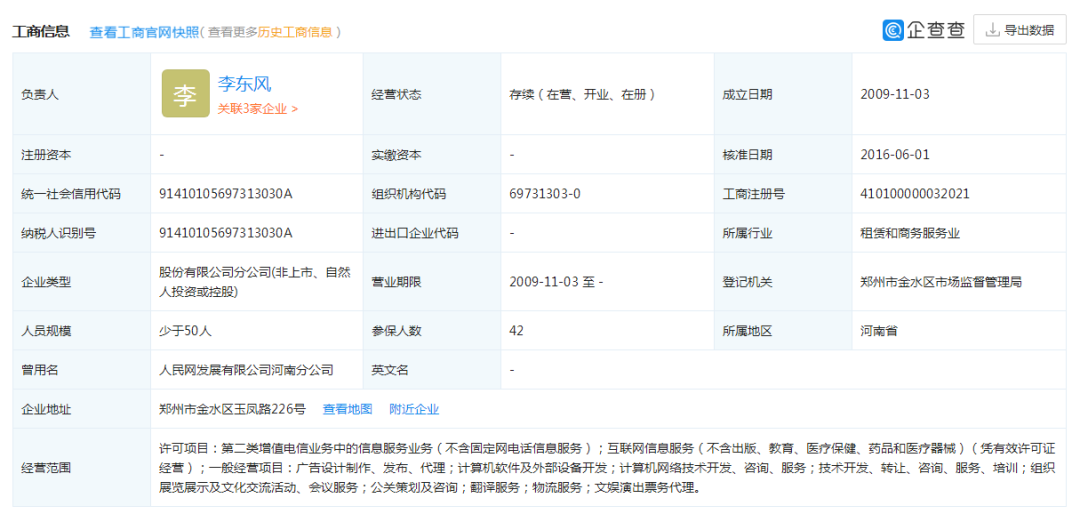Open 查看工商官网快照 link

click(144, 32)
